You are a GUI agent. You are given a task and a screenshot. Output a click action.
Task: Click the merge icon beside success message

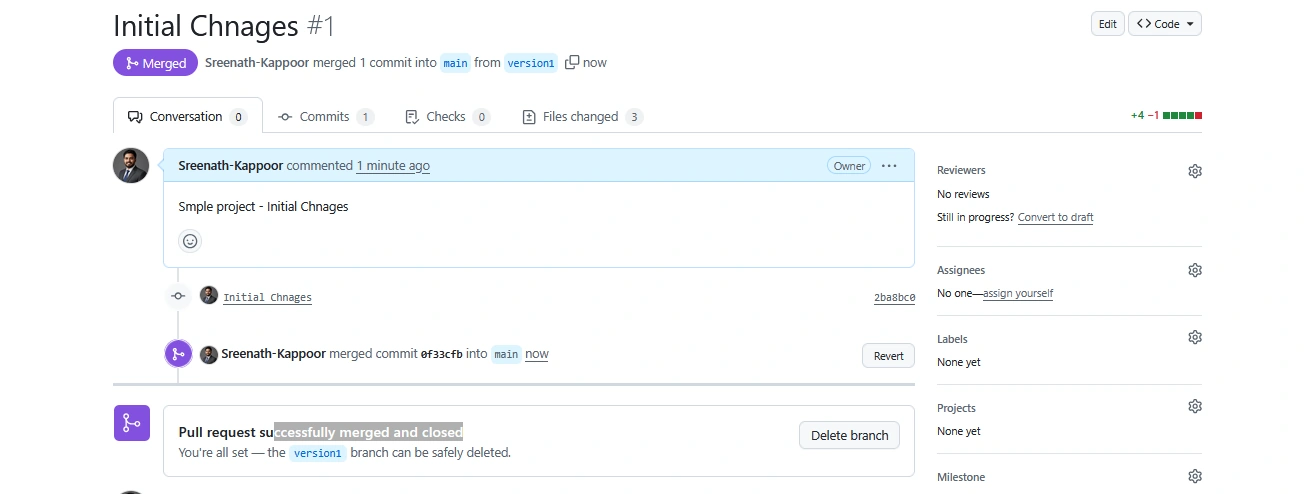pos(131,423)
